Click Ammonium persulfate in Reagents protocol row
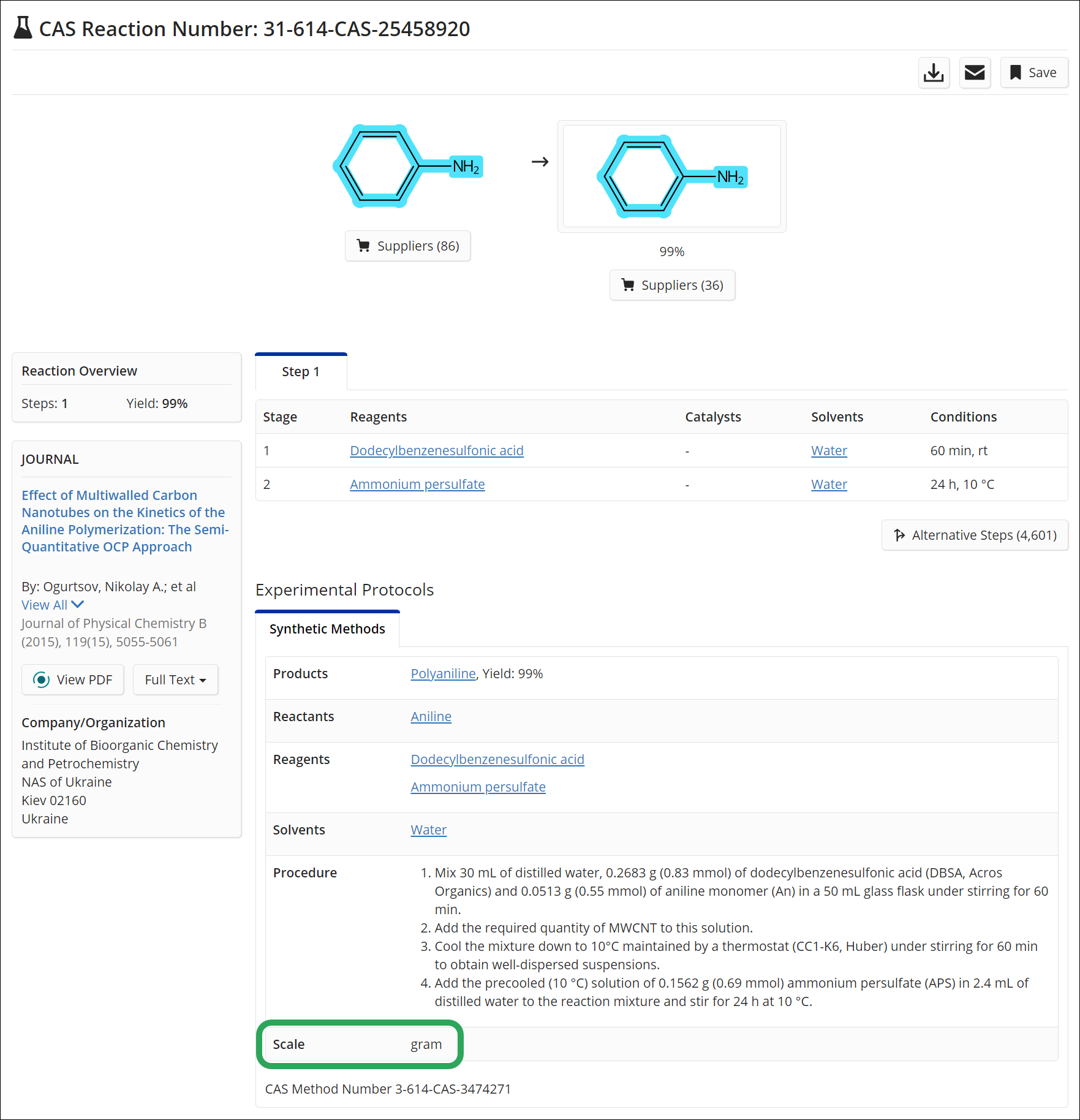Viewport: 1080px width, 1120px height. click(478, 787)
